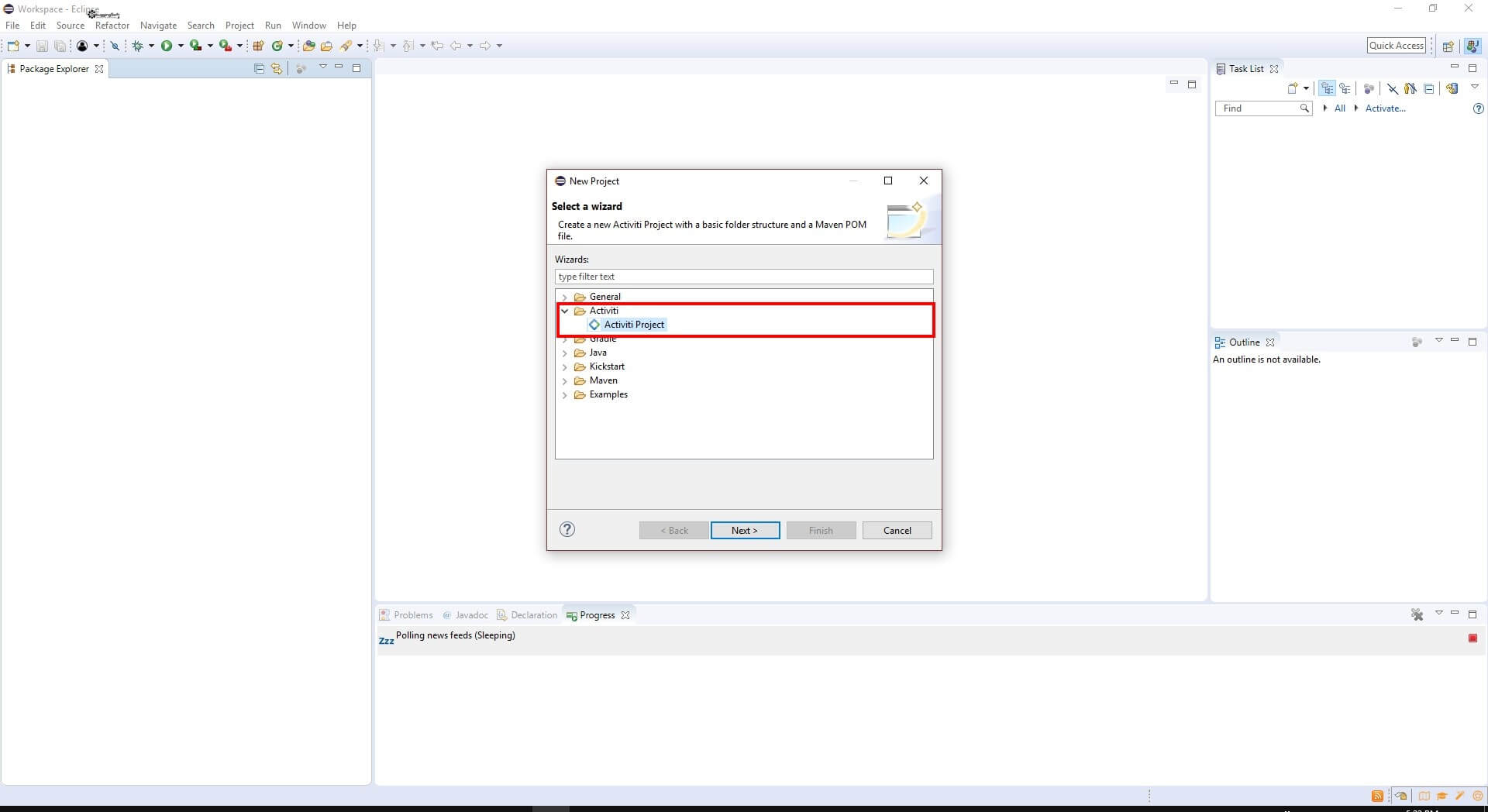Open the Run configurations dropdown arrow

(x=181, y=46)
